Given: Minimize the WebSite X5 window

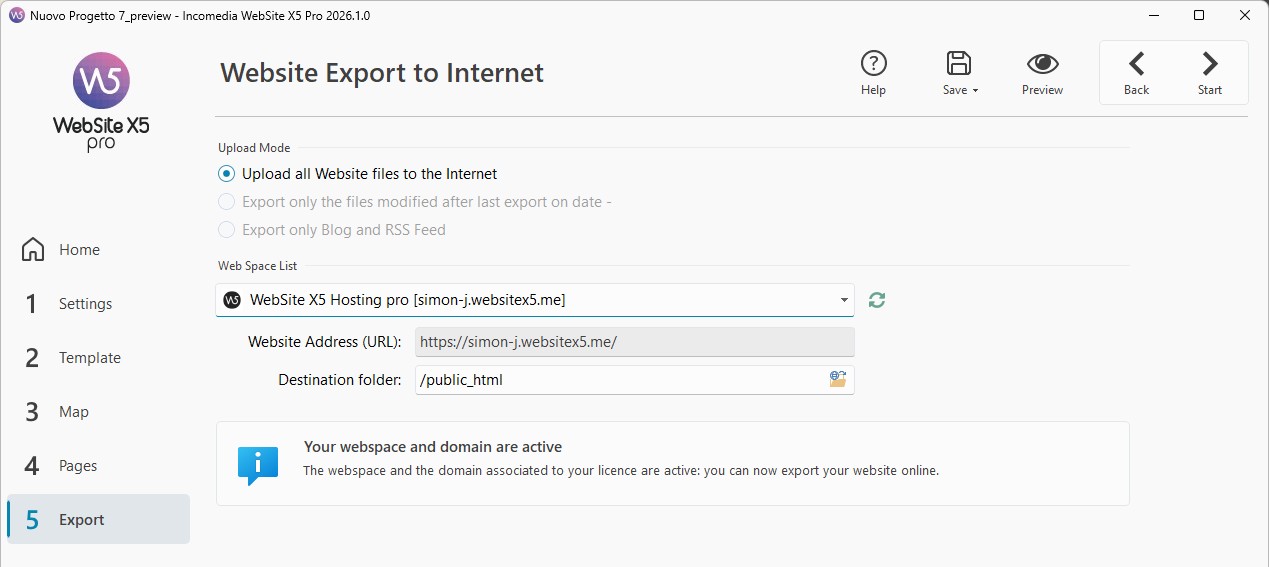Looking at the screenshot, I should point(1154,15).
